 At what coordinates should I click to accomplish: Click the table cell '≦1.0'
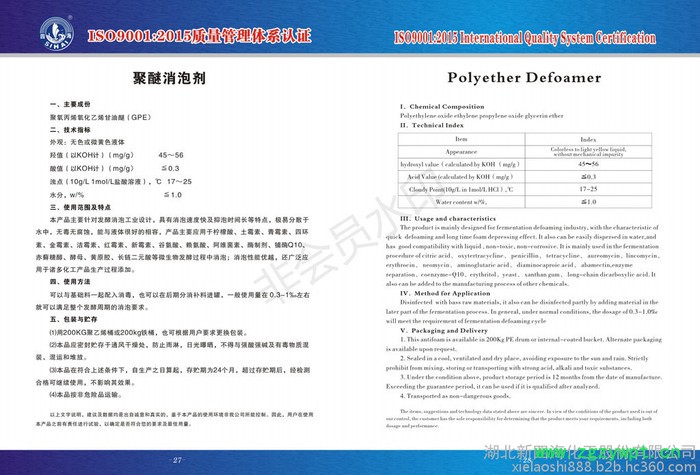pyautogui.click(x=588, y=202)
